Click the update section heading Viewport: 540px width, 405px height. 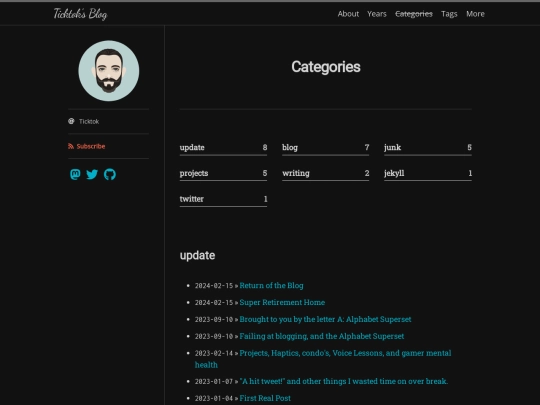coord(197,256)
